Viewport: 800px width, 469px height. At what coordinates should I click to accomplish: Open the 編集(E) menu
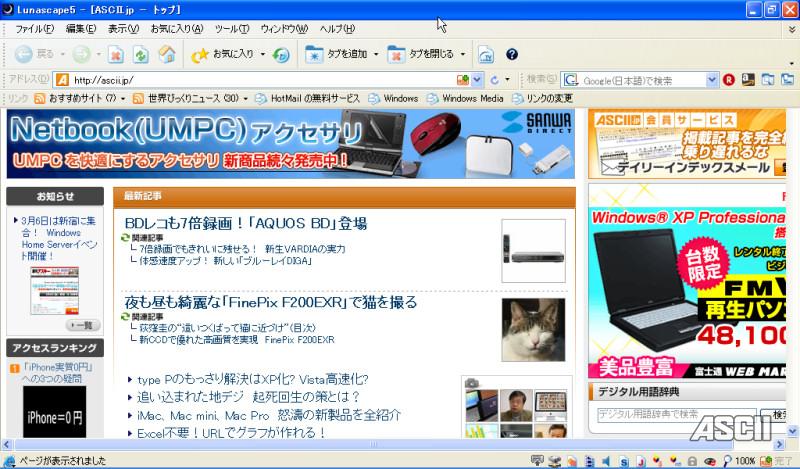coord(81,29)
